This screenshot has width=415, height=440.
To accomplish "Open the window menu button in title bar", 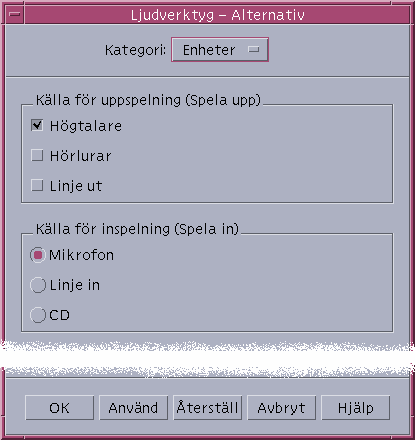I will 14,15.
